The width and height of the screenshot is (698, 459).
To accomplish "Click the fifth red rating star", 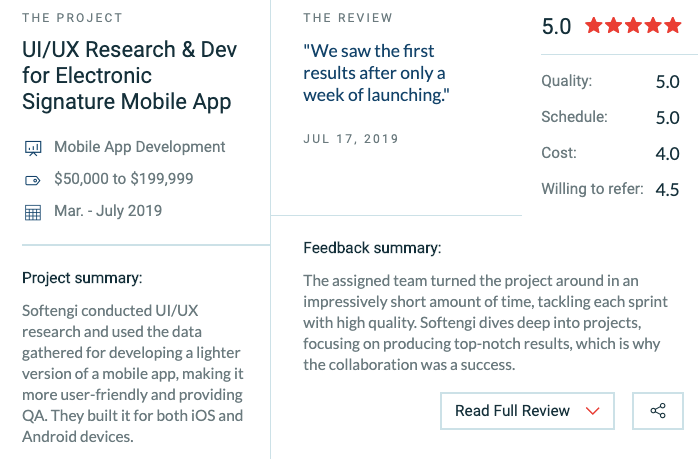I will tap(673, 25).
